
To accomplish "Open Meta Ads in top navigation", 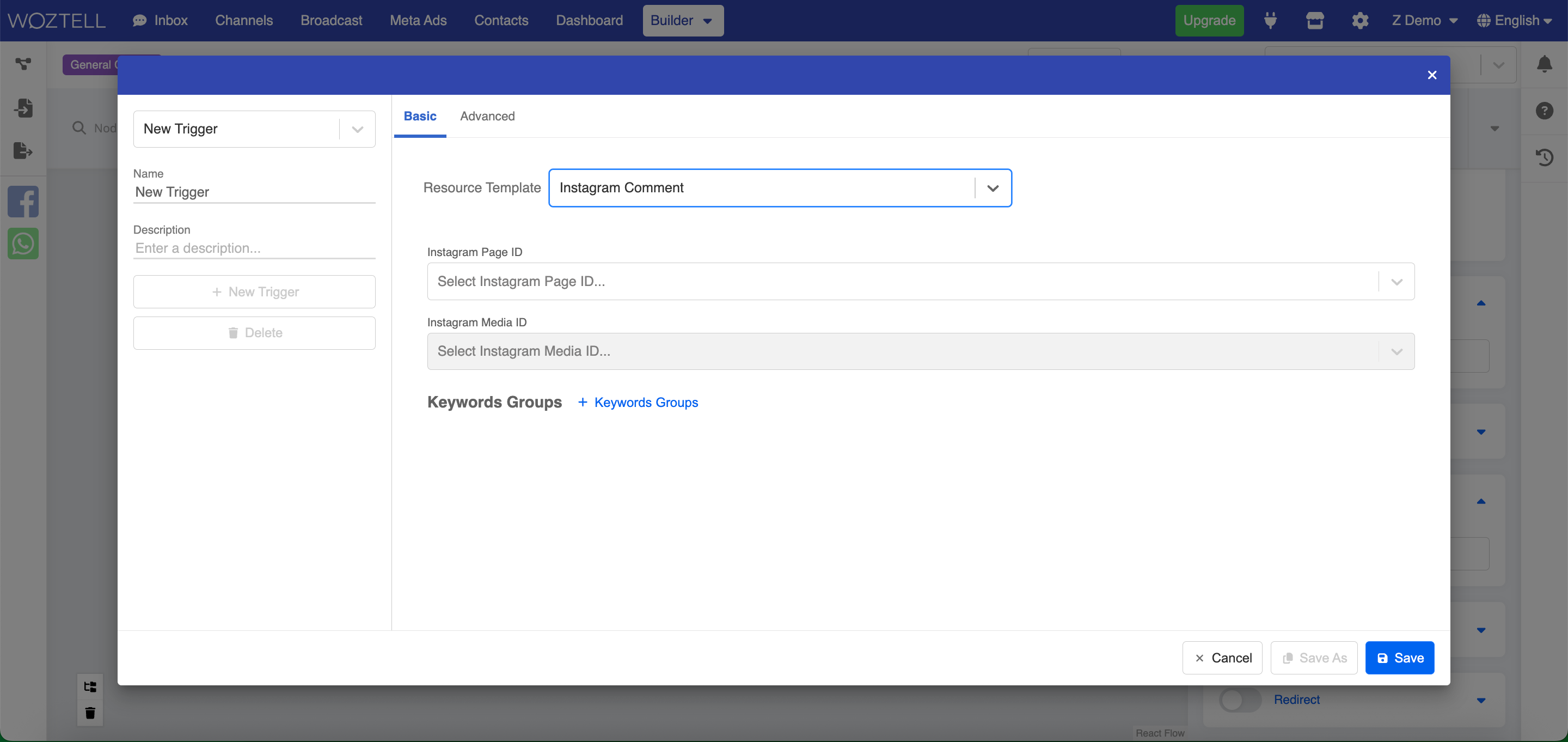I will (418, 21).
